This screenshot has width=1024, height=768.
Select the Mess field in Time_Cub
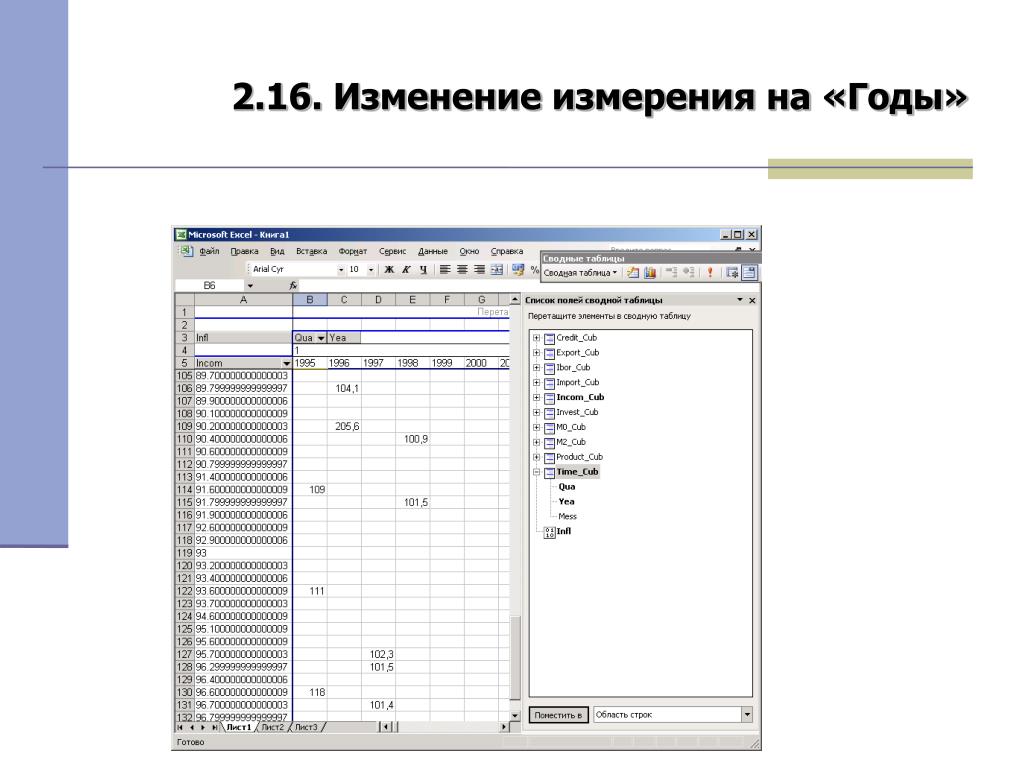(568, 517)
